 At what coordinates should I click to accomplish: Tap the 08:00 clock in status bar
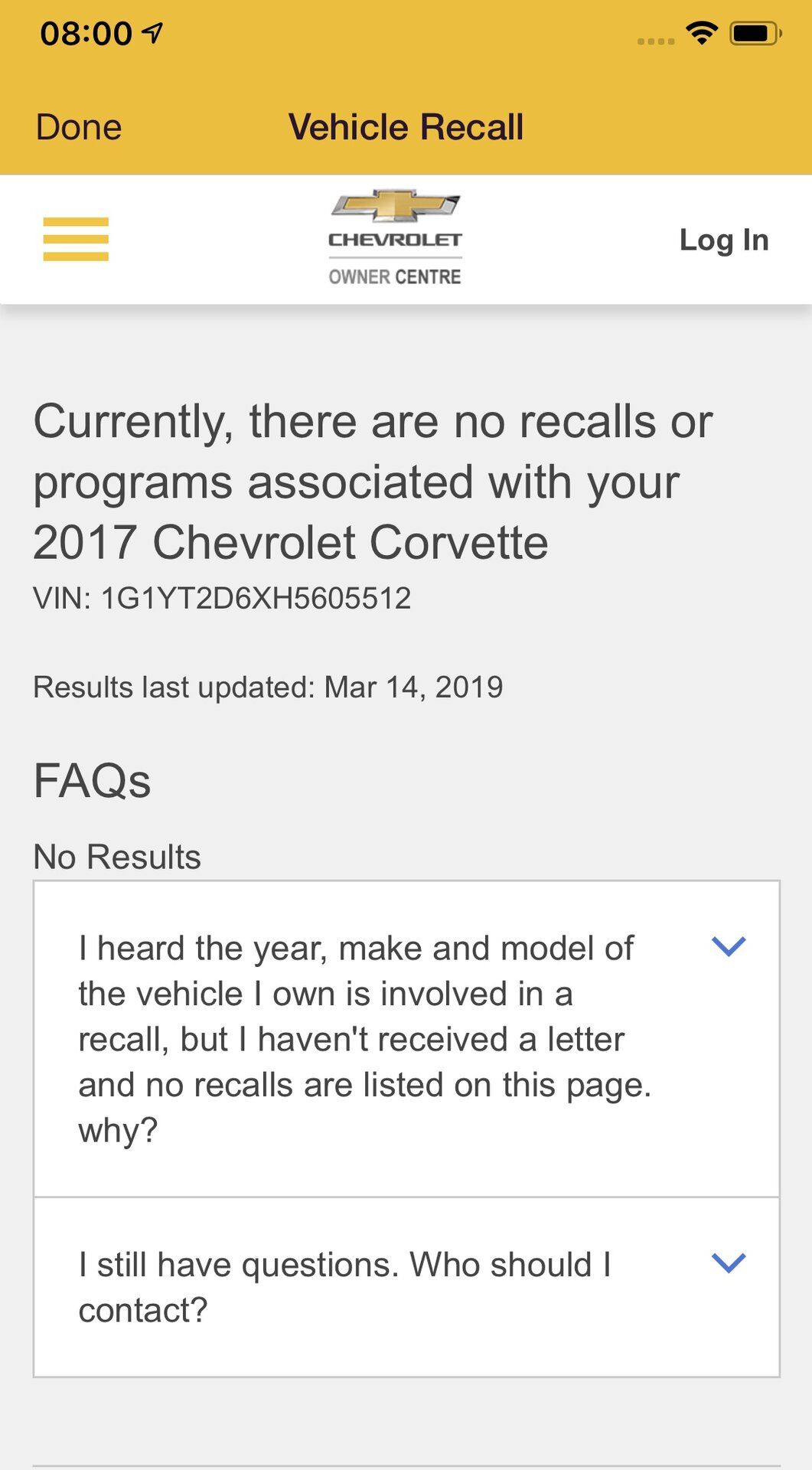[x=86, y=34]
